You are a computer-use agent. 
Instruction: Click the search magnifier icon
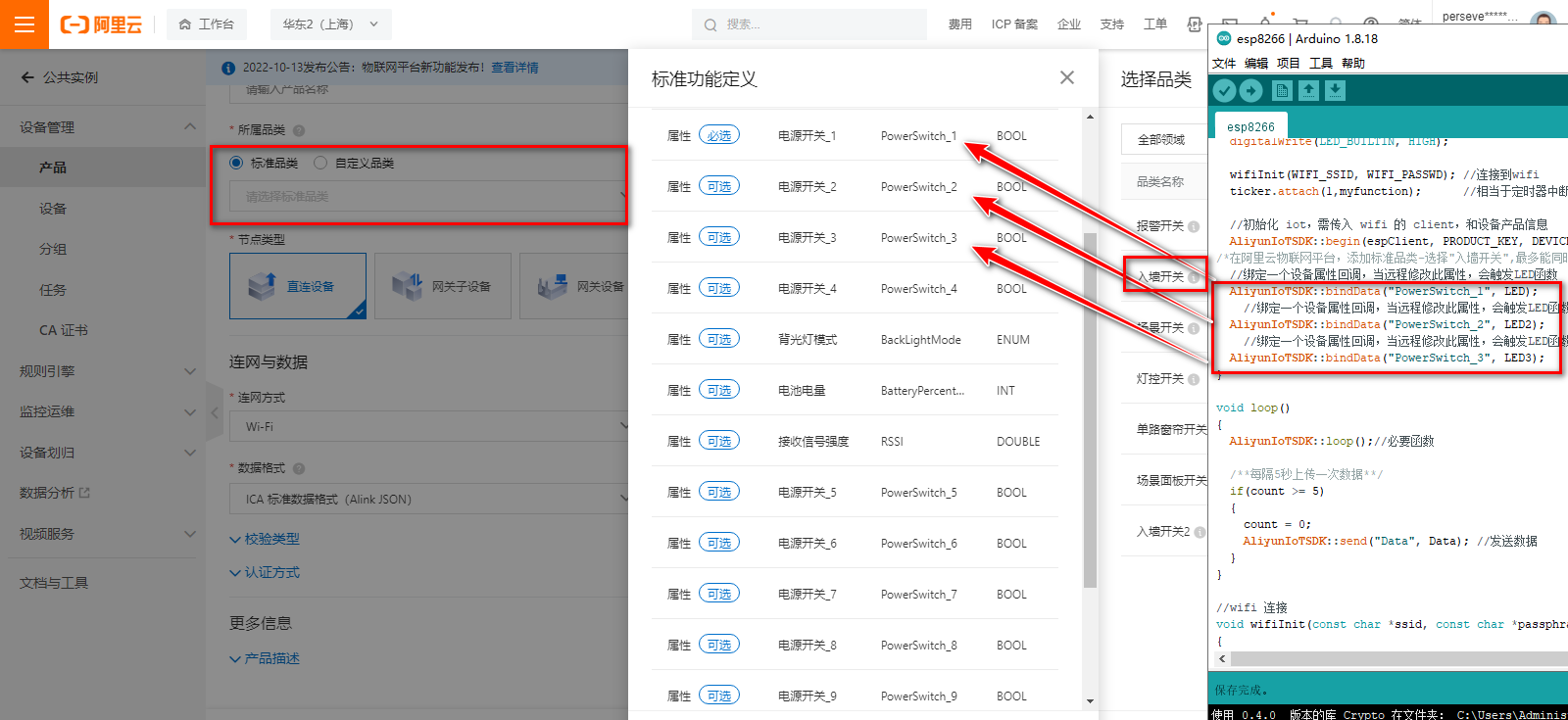tap(710, 24)
